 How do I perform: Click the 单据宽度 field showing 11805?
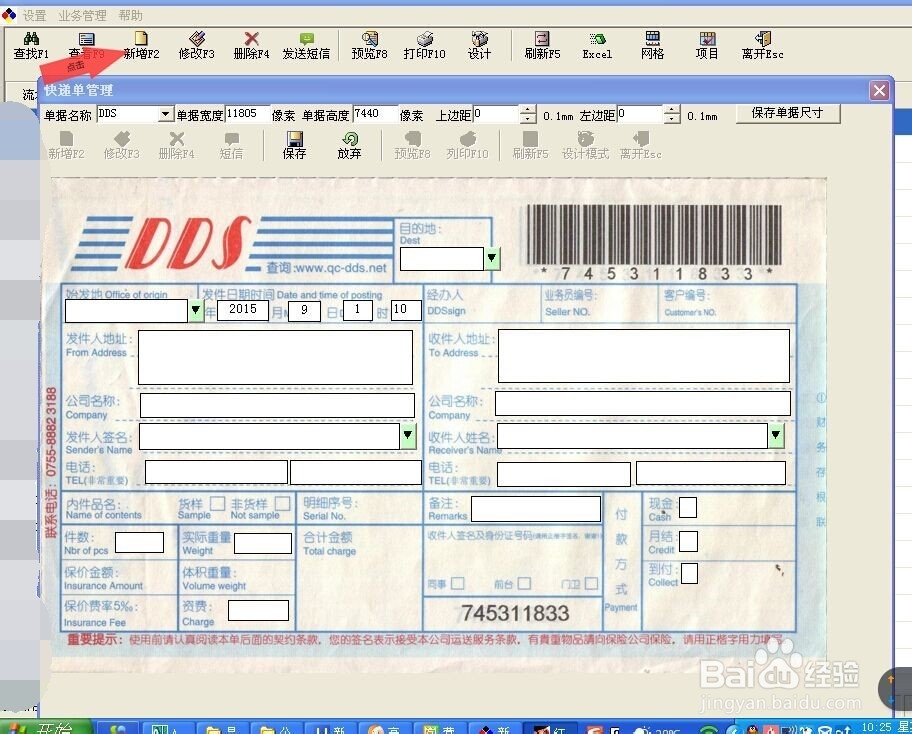(247, 114)
